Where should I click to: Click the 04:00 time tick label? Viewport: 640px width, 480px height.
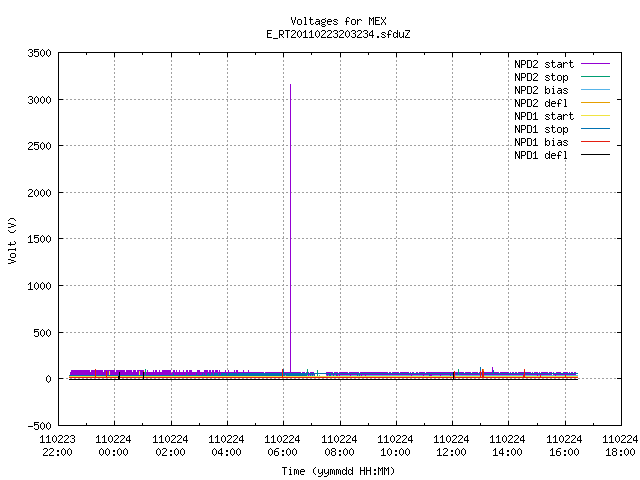click(x=226, y=453)
